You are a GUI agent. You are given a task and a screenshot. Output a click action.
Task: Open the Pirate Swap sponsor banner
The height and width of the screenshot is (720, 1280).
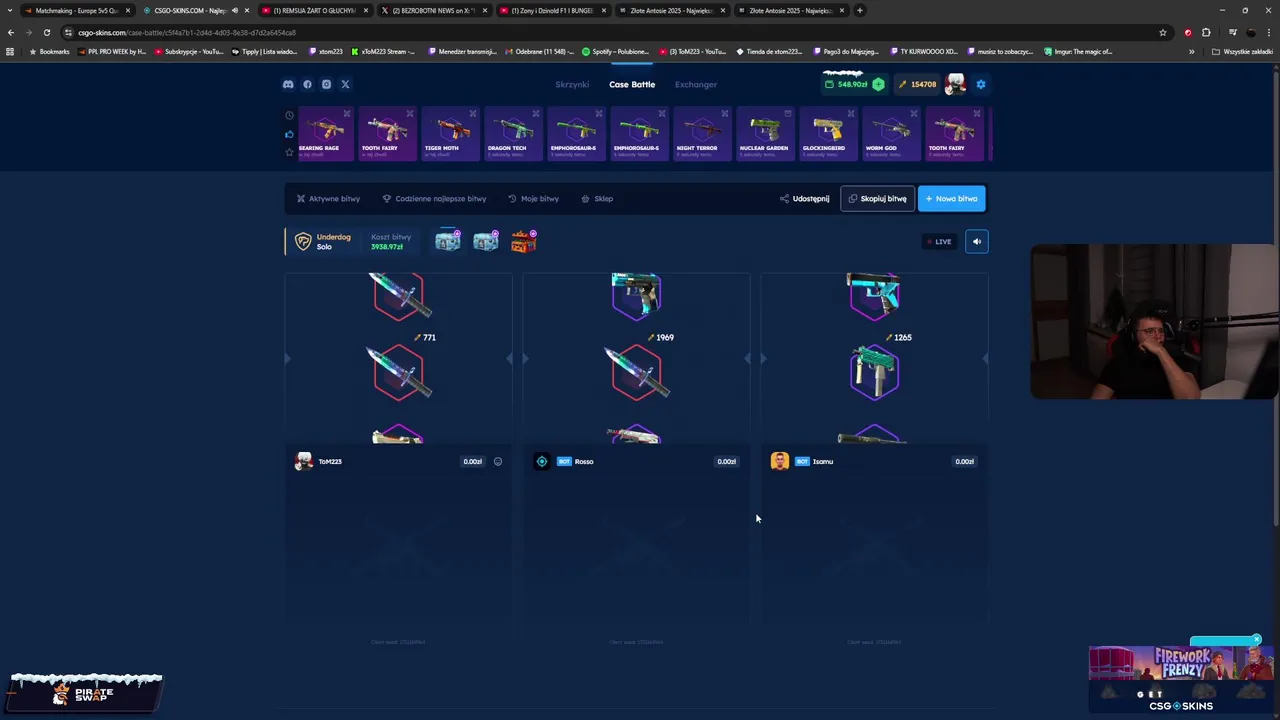[x=86, y=692]
